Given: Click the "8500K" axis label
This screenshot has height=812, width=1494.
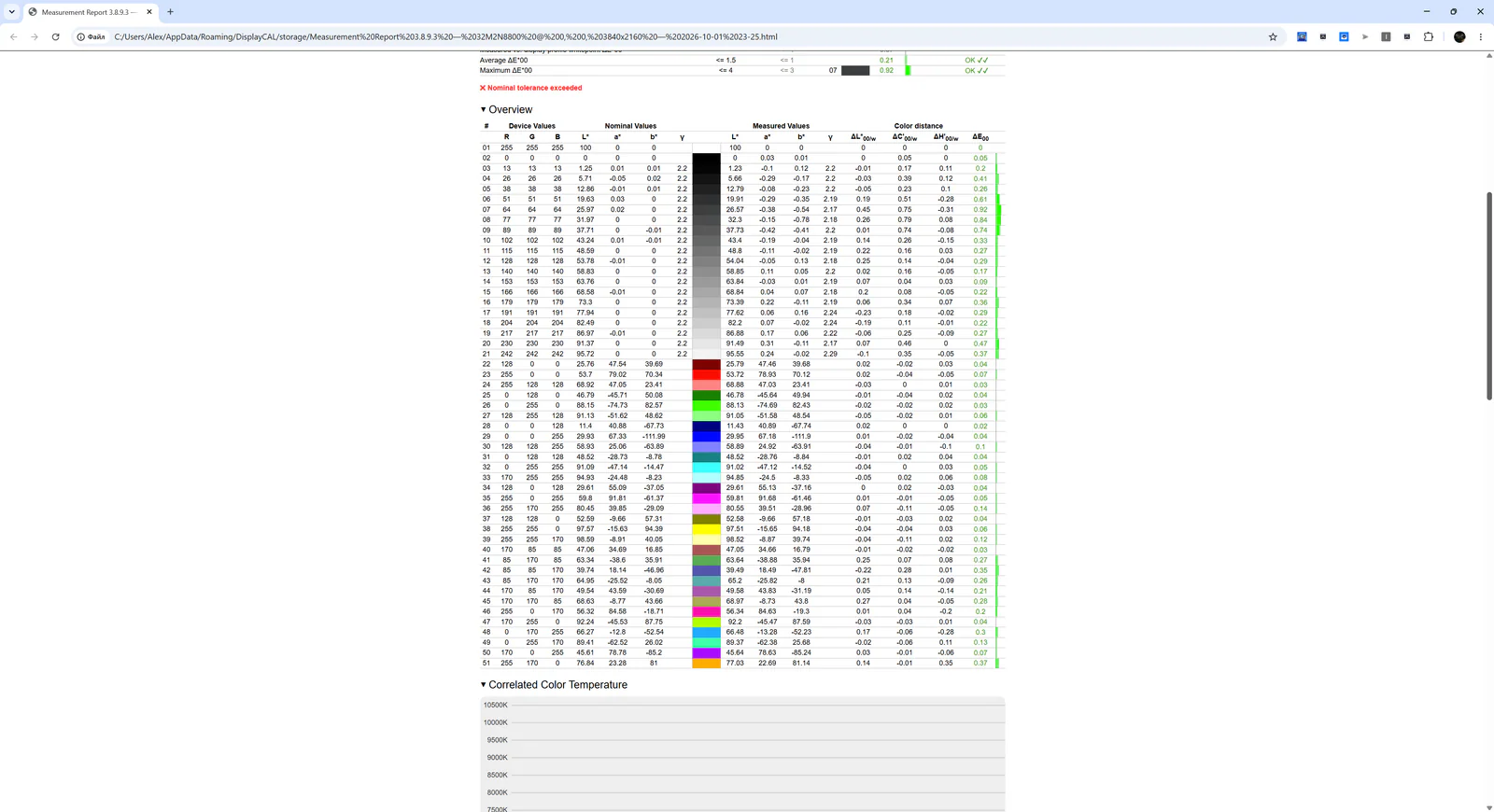Looking at the screenshot, I should pyautogui.click(x=498, y=775).
